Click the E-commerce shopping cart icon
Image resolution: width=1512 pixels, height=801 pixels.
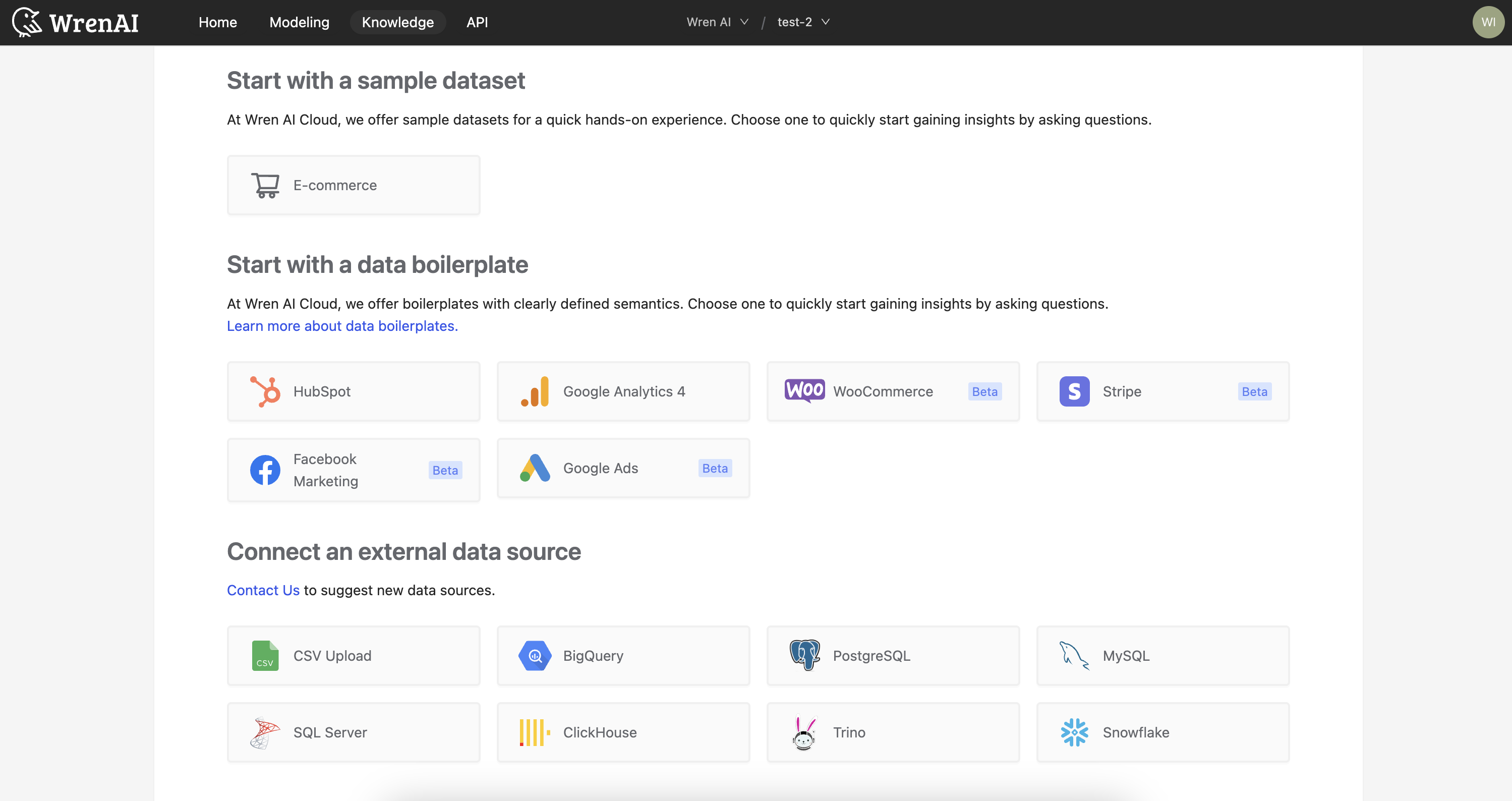tap(265, 186)
